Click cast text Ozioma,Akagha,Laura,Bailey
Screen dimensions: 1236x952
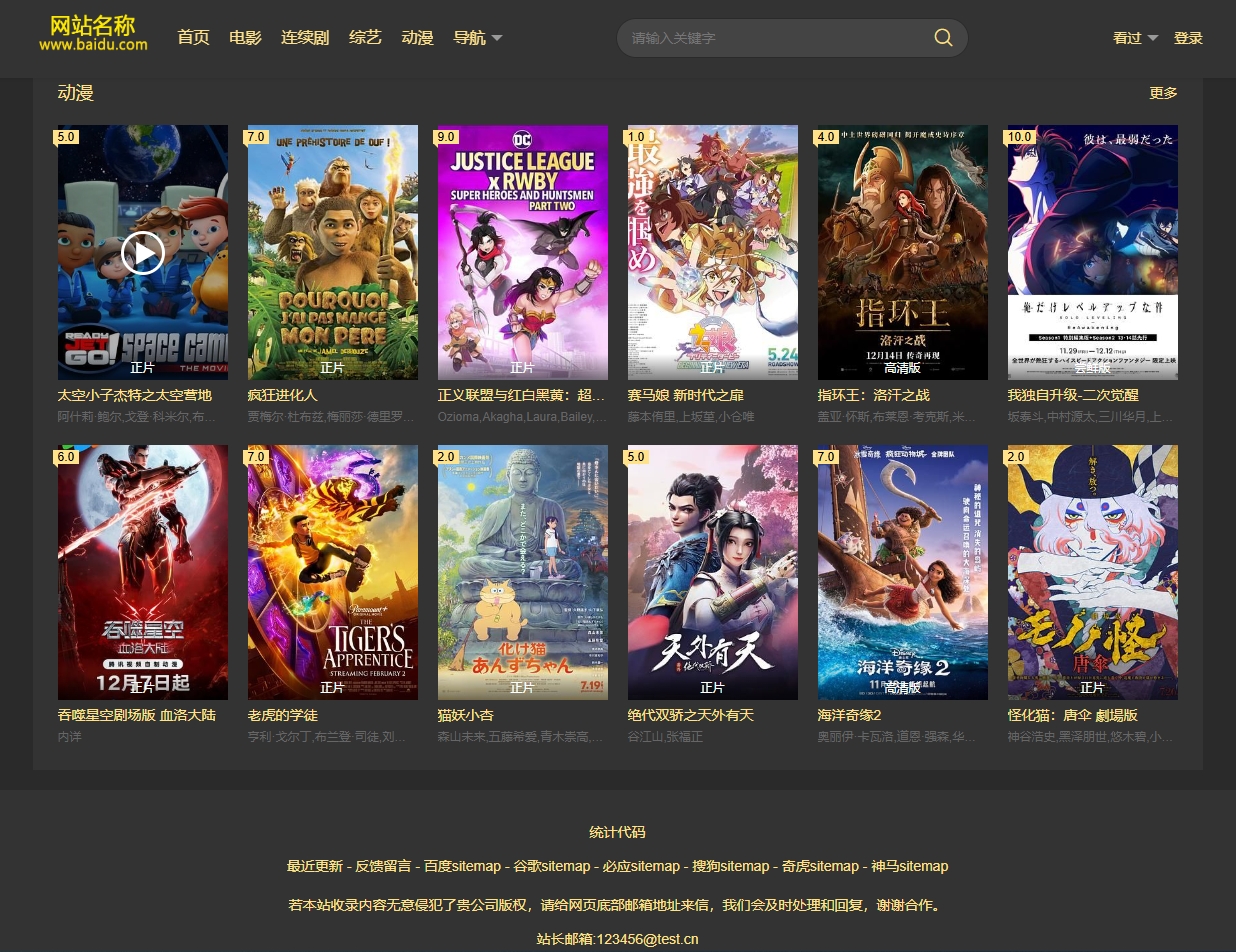point(522,417)
